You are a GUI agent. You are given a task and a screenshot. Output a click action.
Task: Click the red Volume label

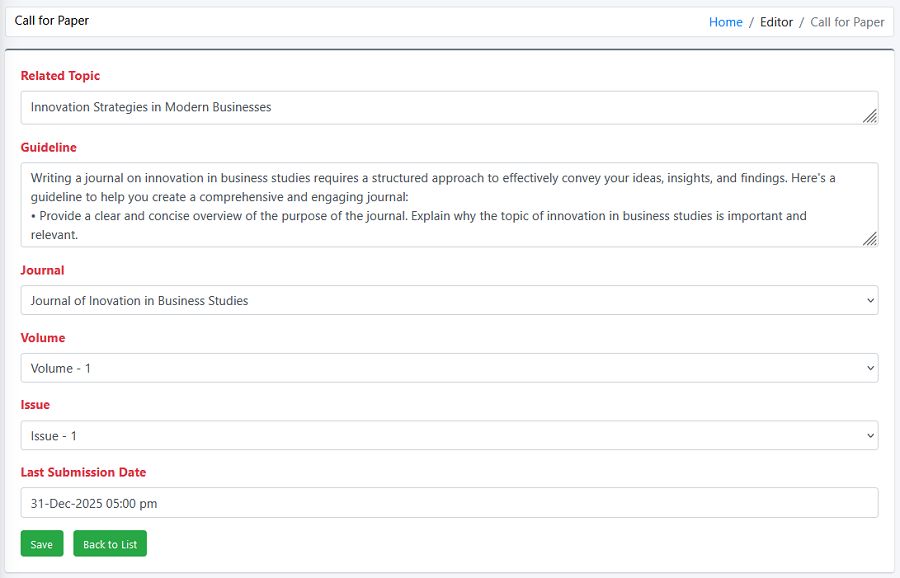(x=43, y=338)
